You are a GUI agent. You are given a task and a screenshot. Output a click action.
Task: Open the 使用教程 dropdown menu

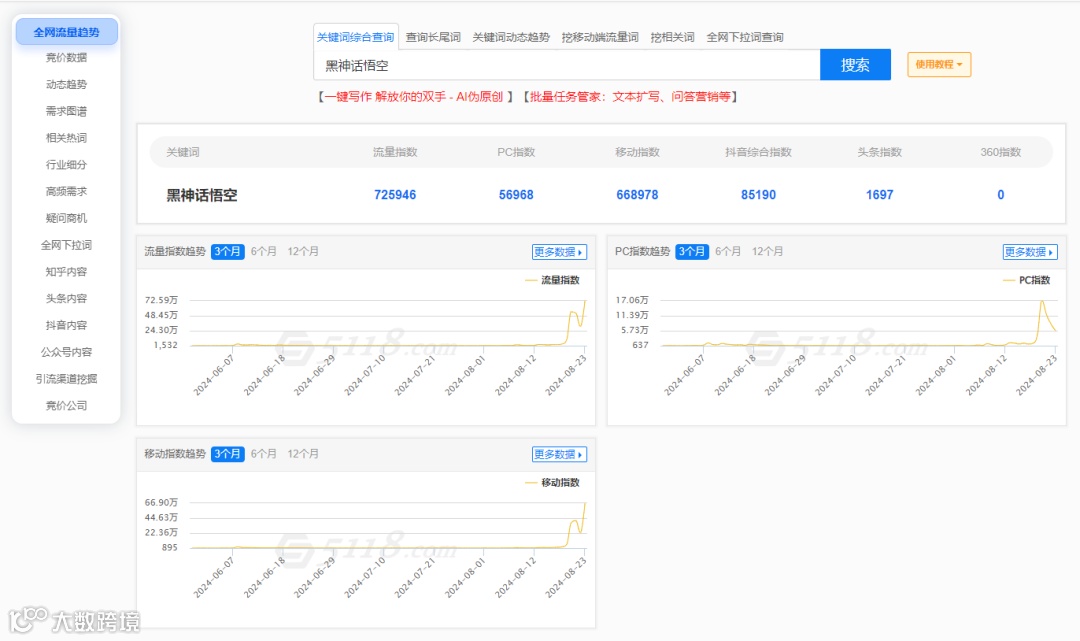click(938, 62)
